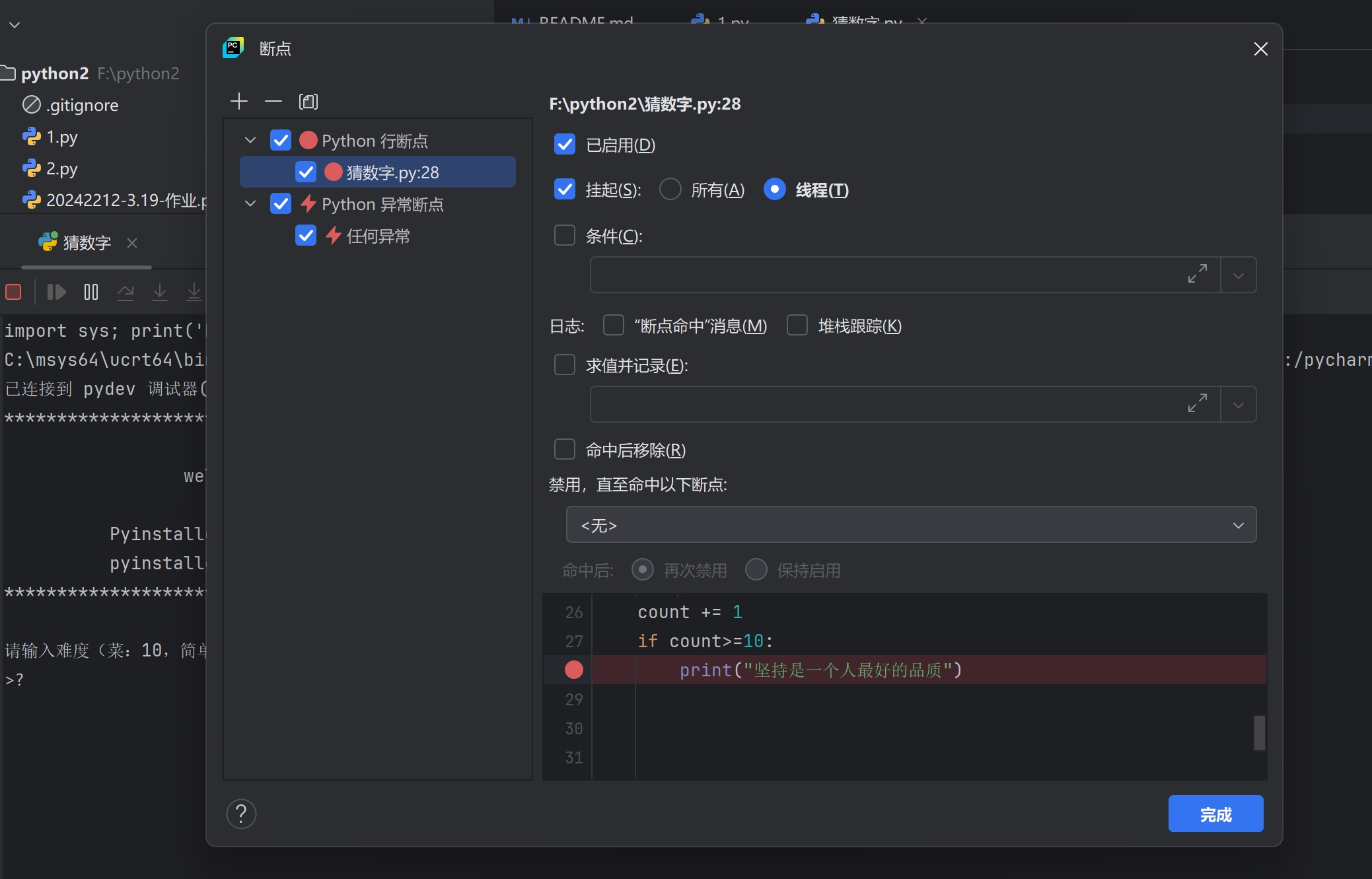Open the help question mark button
1372x879 pixels.
[x=241, y=814]
